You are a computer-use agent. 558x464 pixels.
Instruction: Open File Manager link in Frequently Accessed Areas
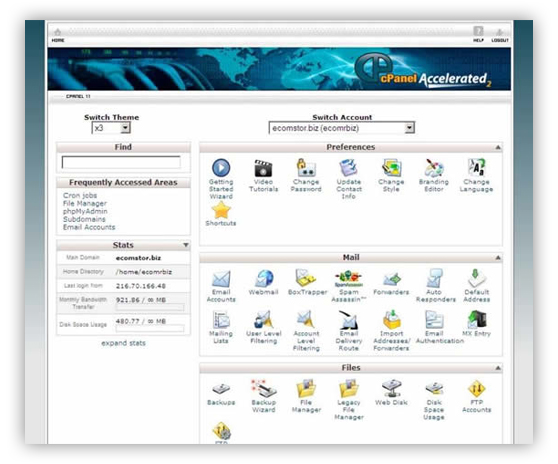[x=85, y=203]
